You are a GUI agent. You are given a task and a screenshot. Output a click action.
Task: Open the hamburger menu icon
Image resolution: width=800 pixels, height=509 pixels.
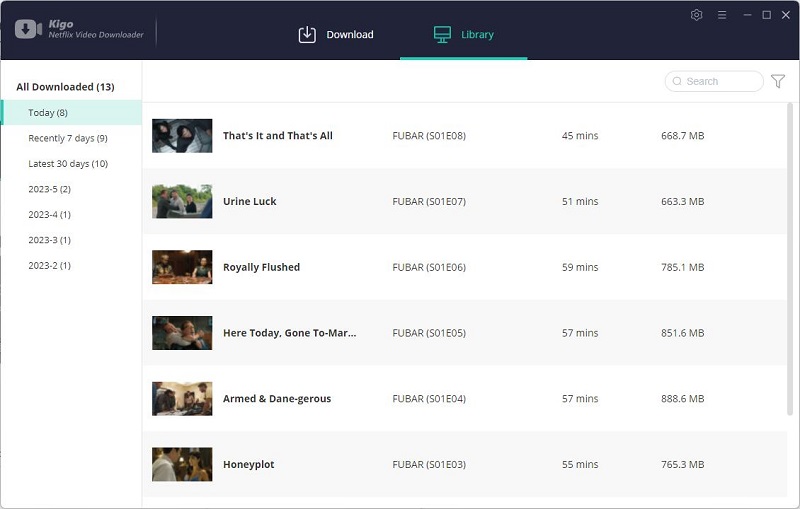click(x=722, y=15)
